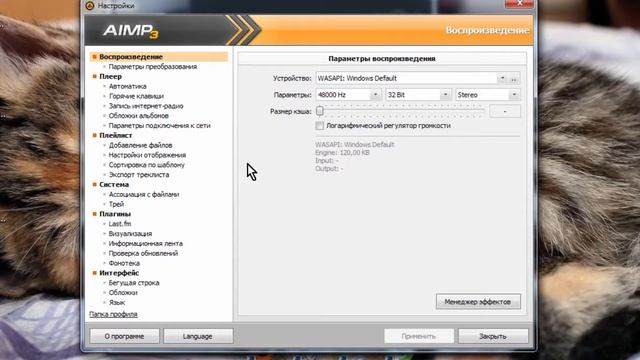Open Язык settings page

117,302
